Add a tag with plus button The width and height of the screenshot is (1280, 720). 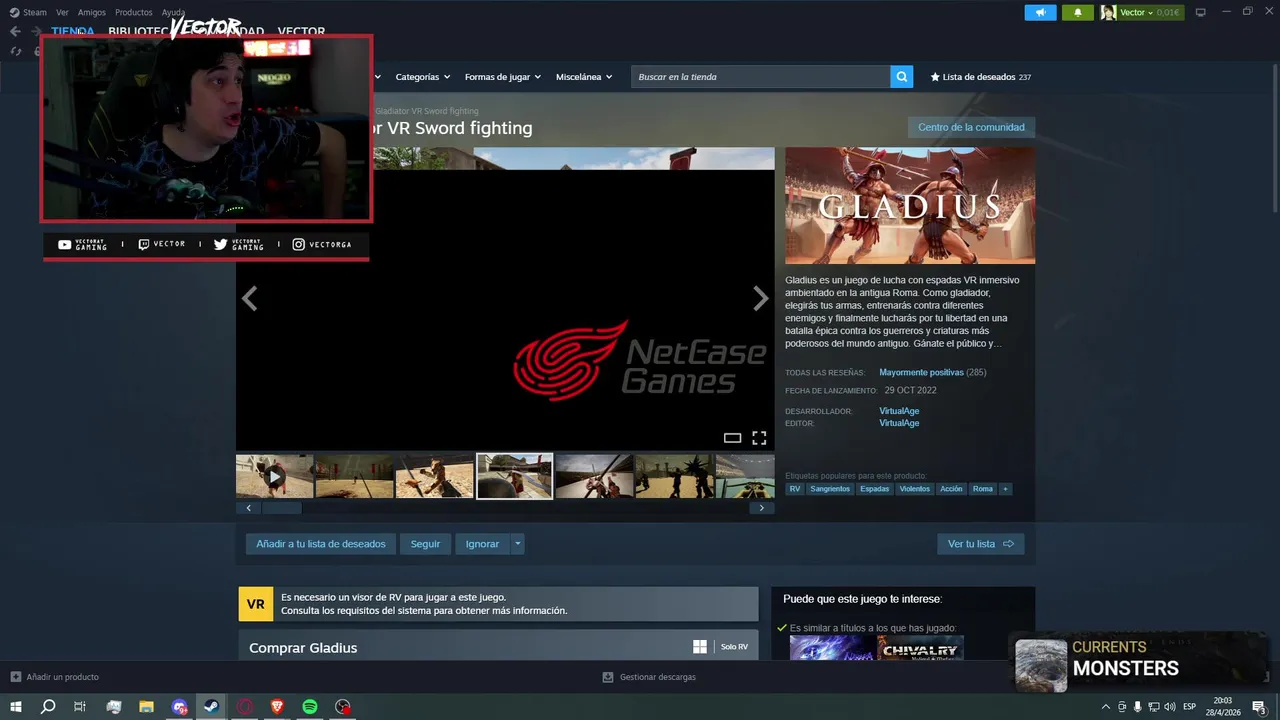click(1005, 489)
